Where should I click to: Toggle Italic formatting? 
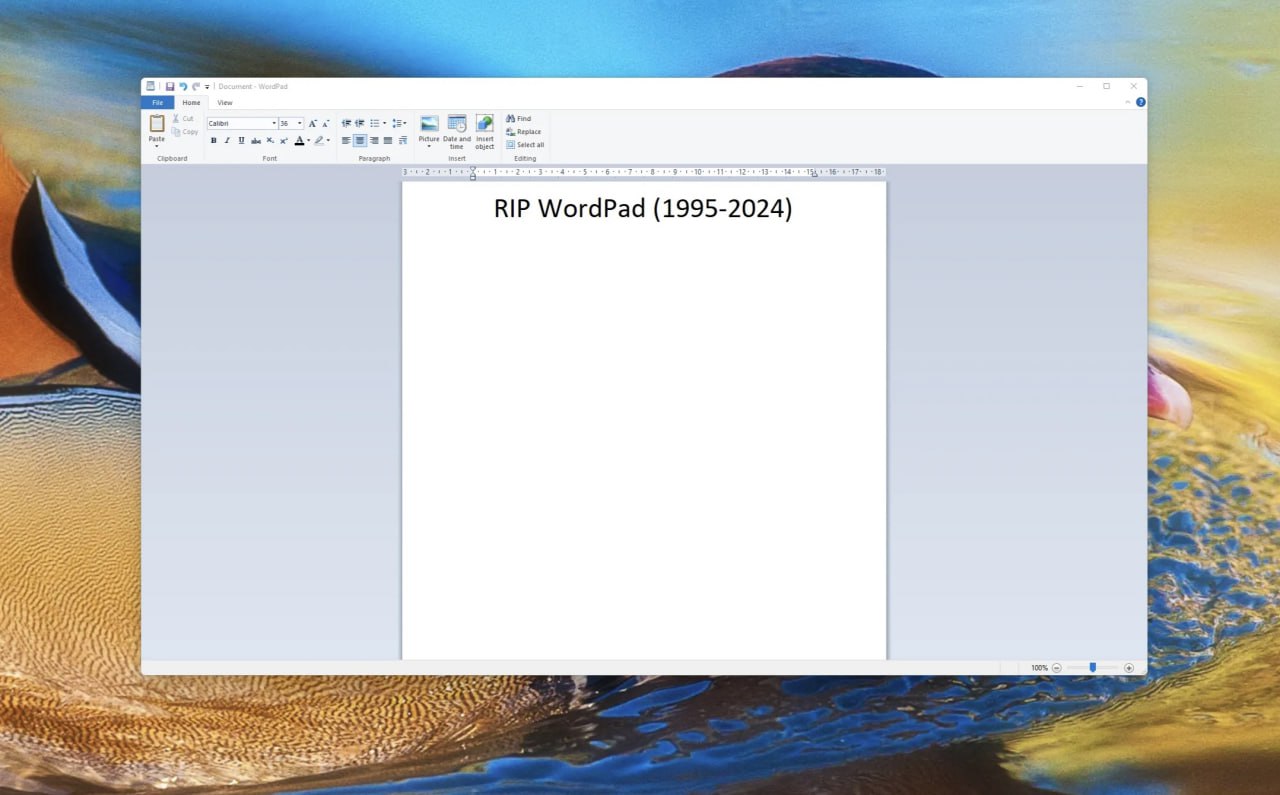(x=227, y=140)
